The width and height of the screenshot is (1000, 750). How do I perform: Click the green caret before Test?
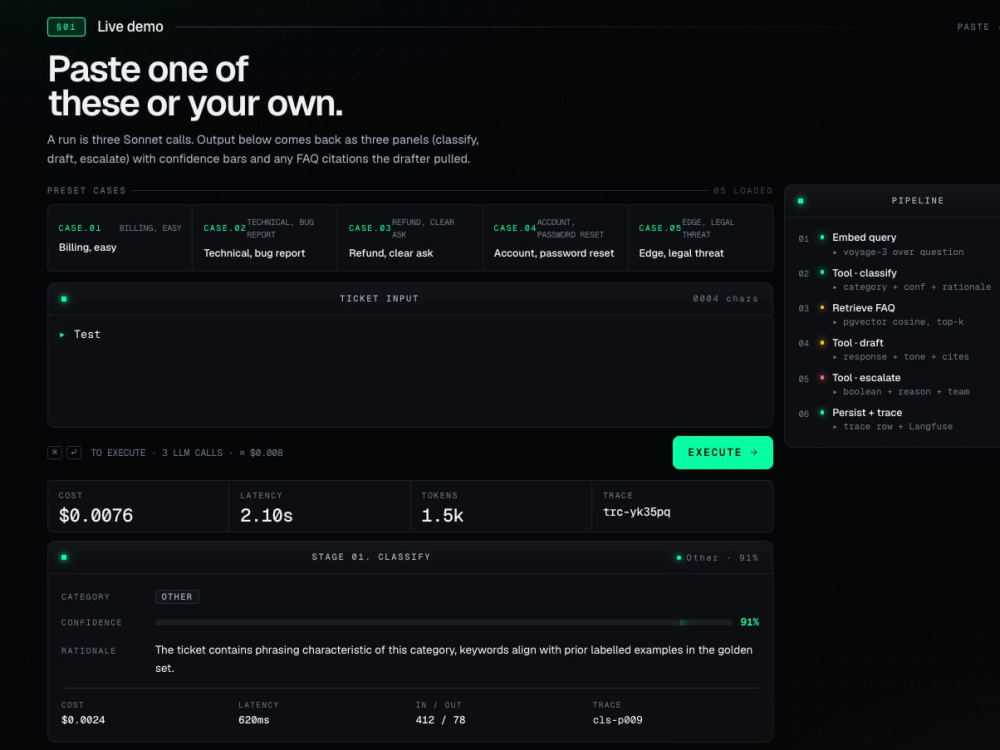[62, 335]
